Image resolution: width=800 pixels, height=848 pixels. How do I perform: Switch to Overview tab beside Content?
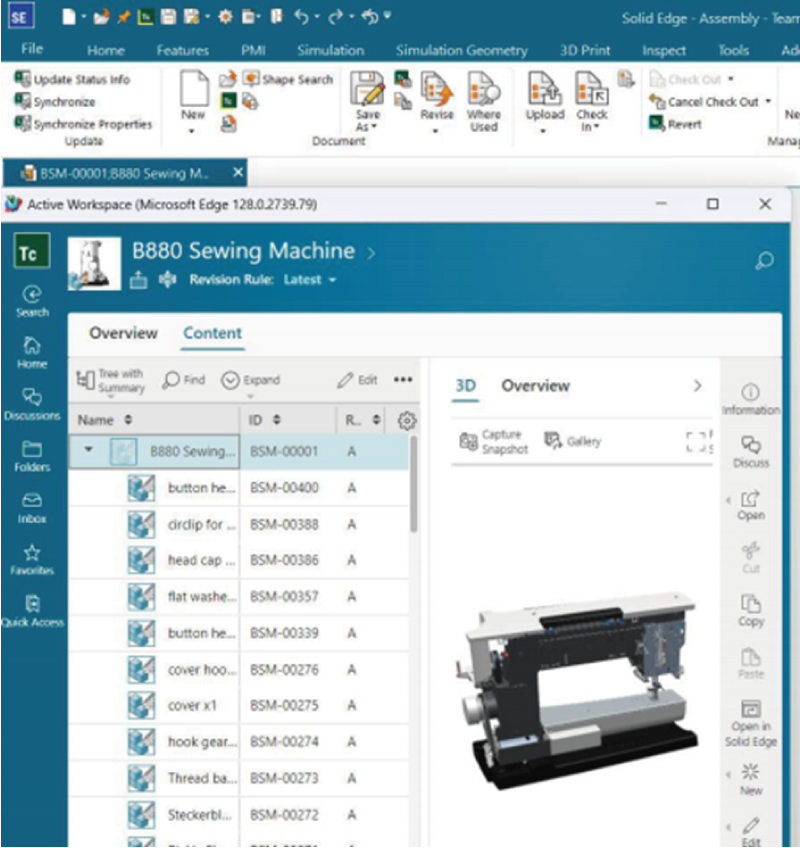pyautogui.click(x=123, y=333)
